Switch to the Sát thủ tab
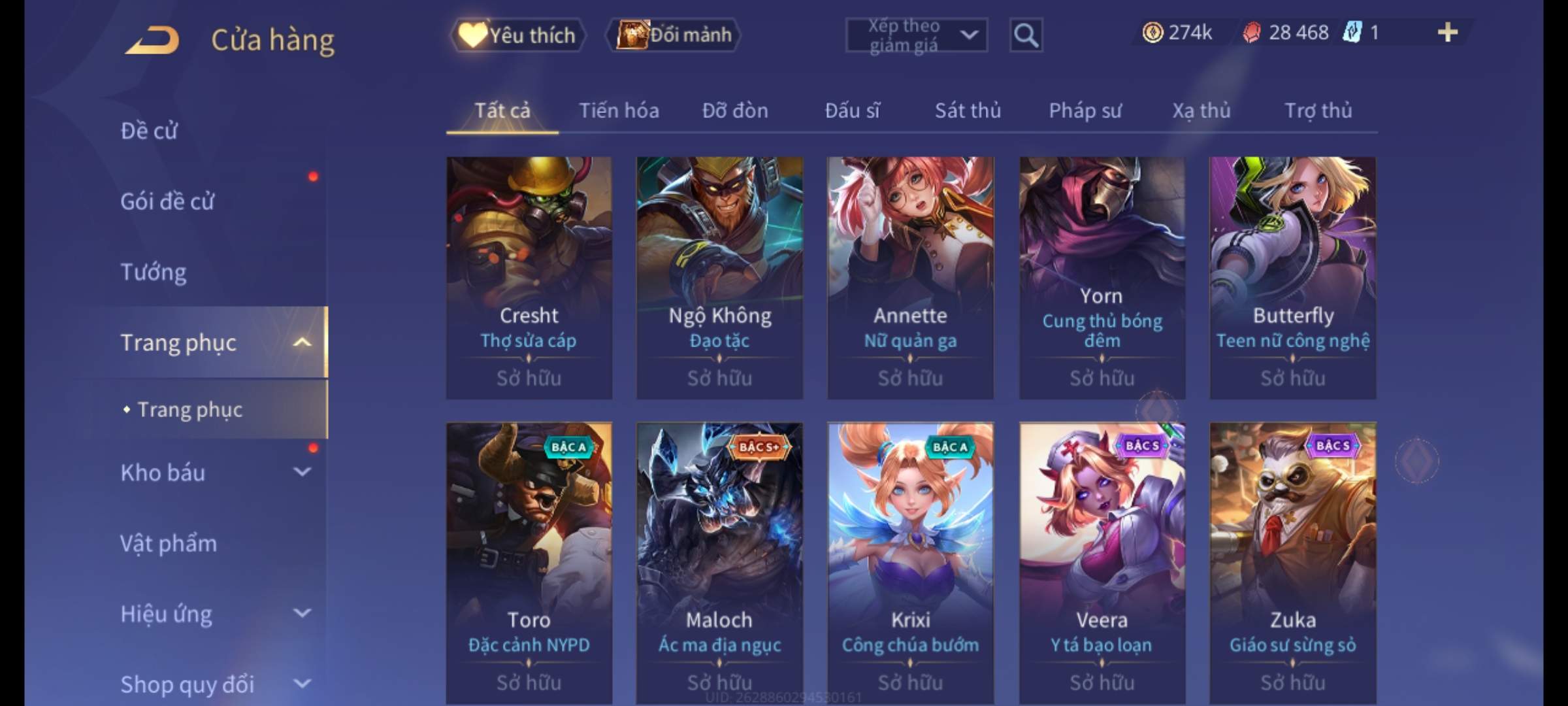The width and height of the screenshot is (1568, 706). coord(968,110)
